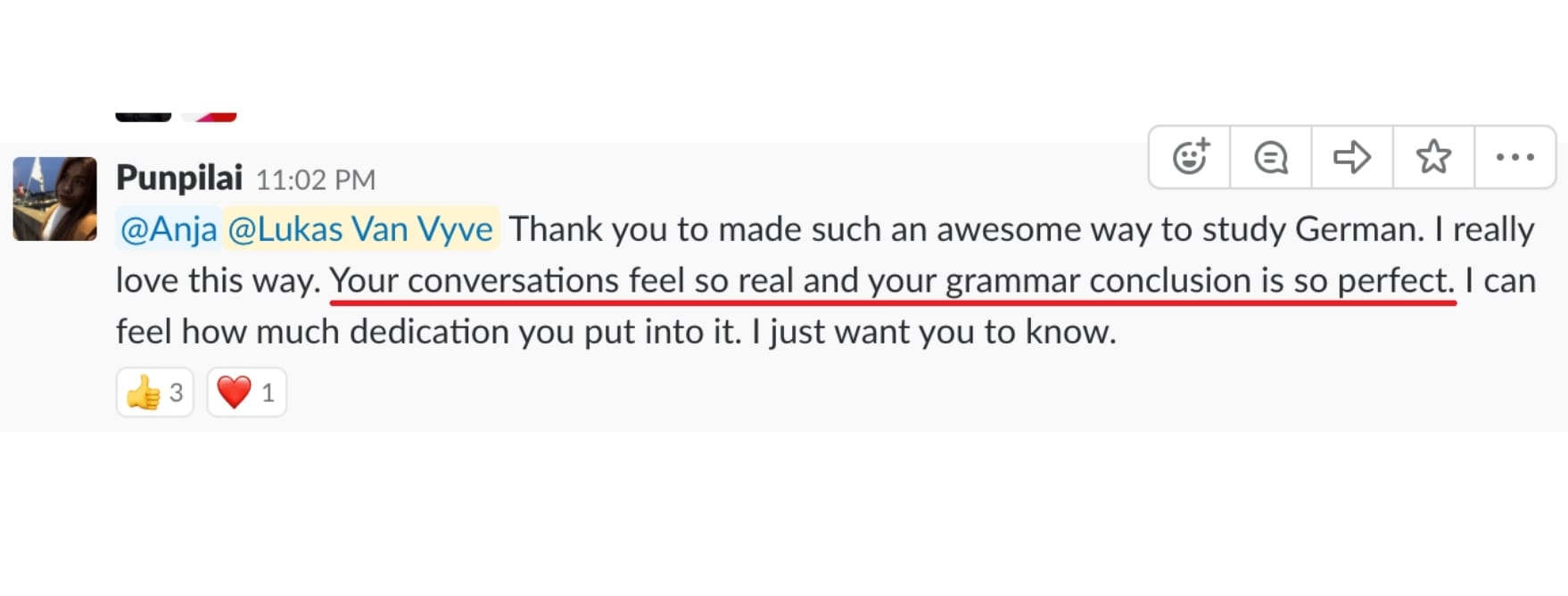Click the @Lukas Van Vyve mention
This screenshot has height=596, width=1568.
click(360, 229)
